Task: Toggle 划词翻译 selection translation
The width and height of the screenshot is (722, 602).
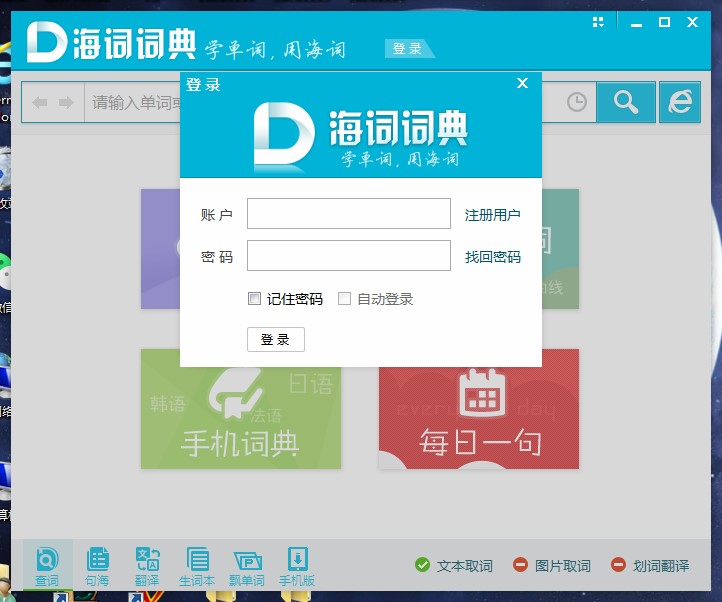Action: 650,565
